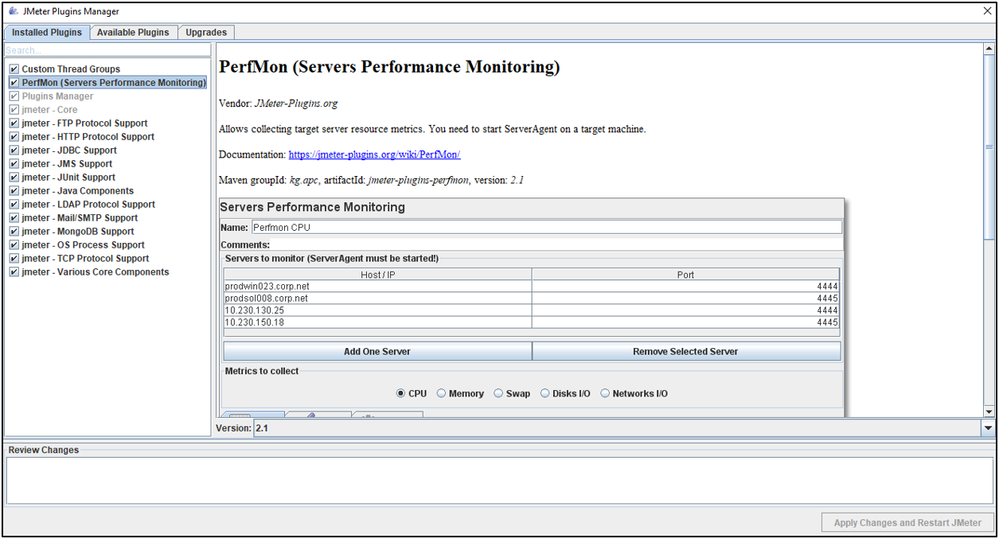Click the Host / IP column header

(378, 275)
